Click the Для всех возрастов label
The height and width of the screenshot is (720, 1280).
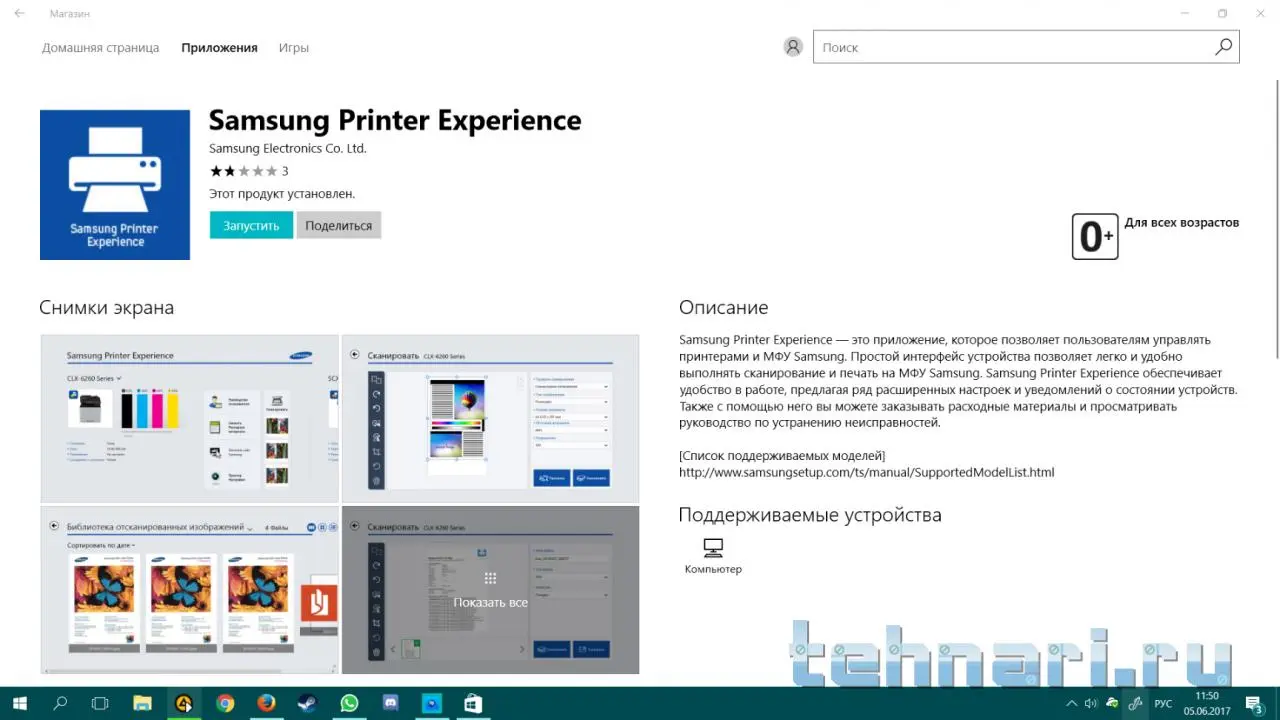1182,222
